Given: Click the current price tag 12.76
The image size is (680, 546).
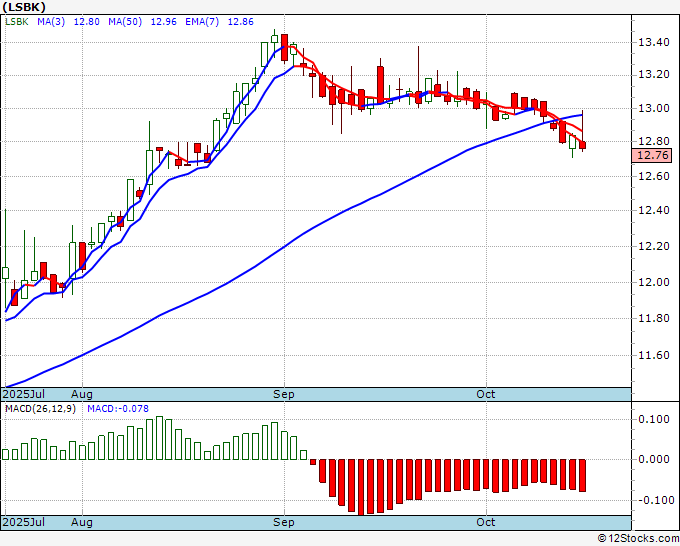Looking at the screenshot, I should click(652, 155).
